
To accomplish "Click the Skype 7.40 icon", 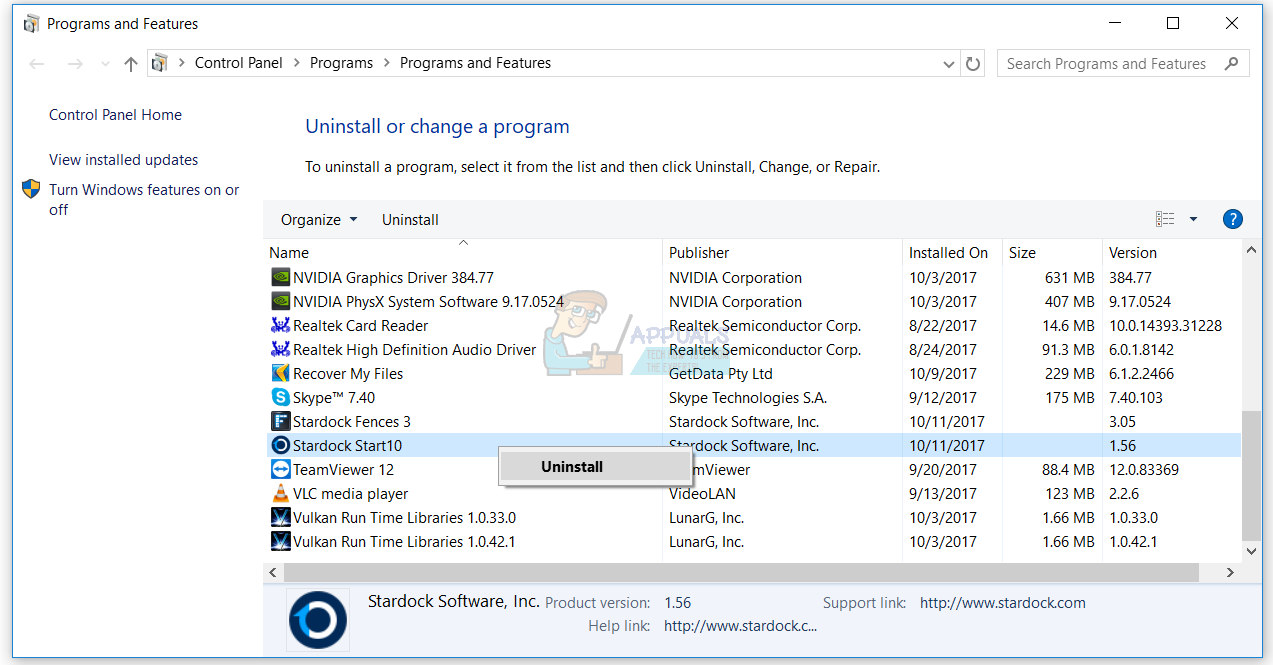I will tap(281, 398).
